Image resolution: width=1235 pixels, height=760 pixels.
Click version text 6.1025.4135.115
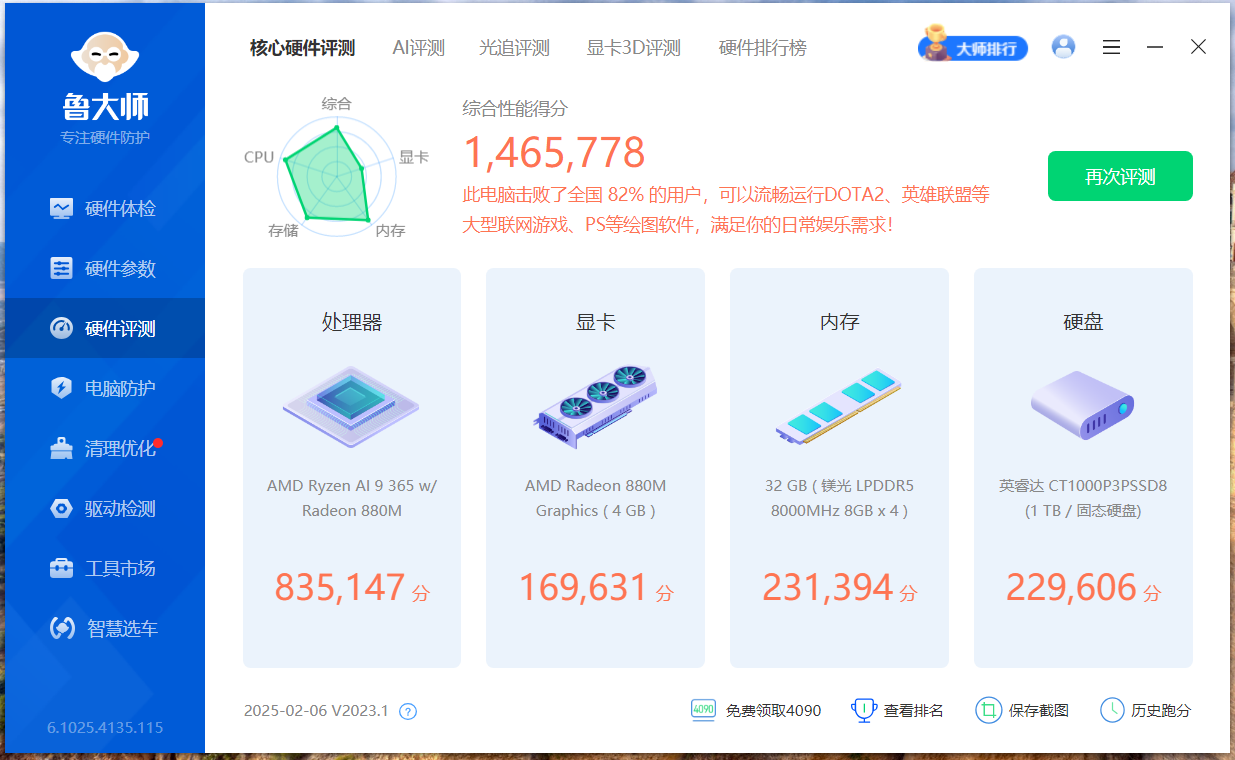click(x=105, y=727)
